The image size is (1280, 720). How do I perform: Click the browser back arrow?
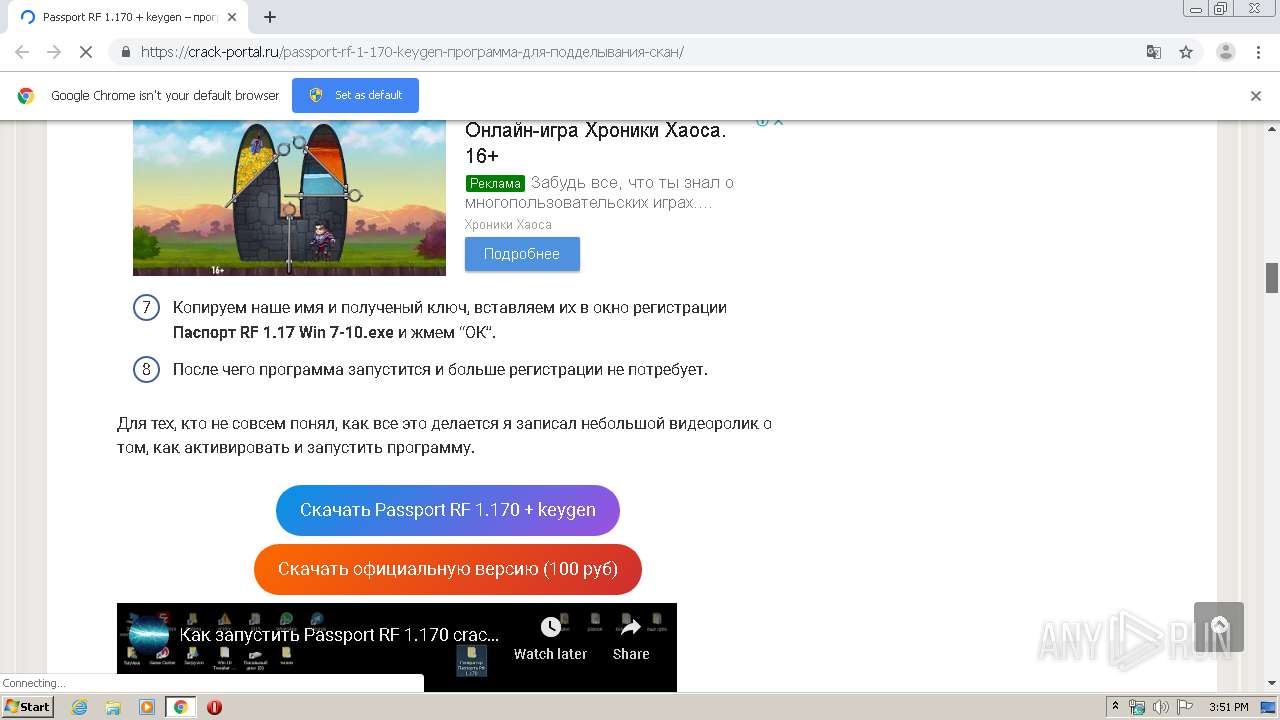pyautogui.click(x=22, y=52)
